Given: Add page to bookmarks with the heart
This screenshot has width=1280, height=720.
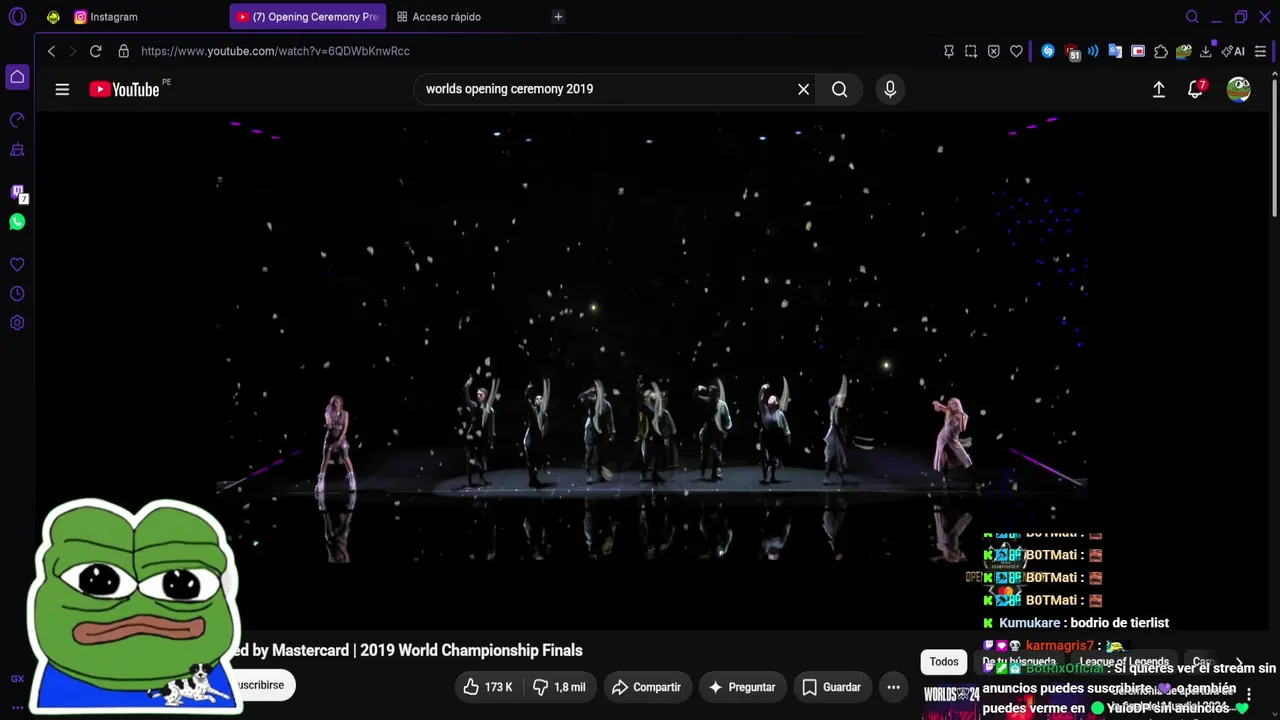Looking at the screenshot, I should pos(1016,51).
